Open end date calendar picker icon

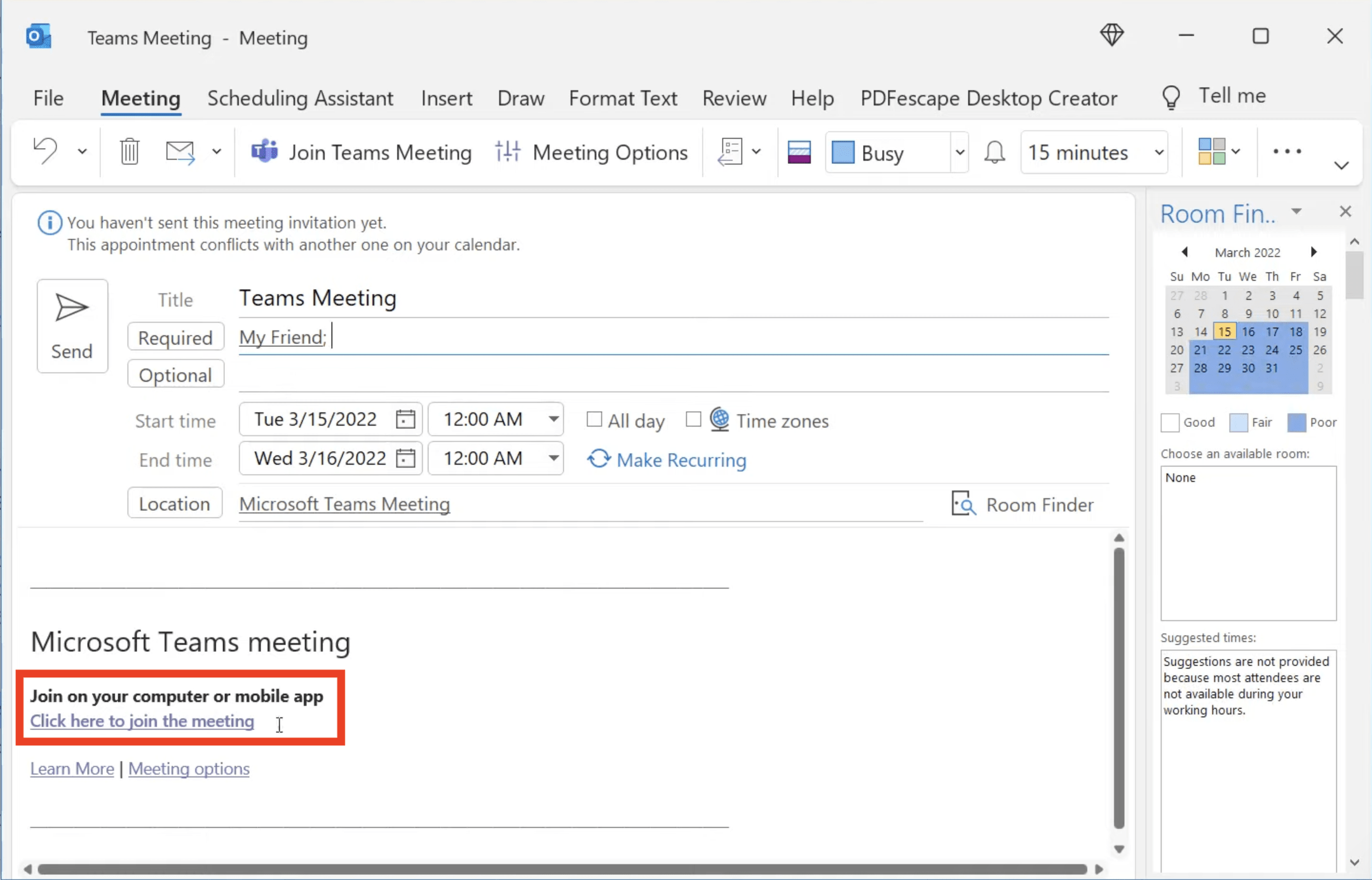(405, 458)
